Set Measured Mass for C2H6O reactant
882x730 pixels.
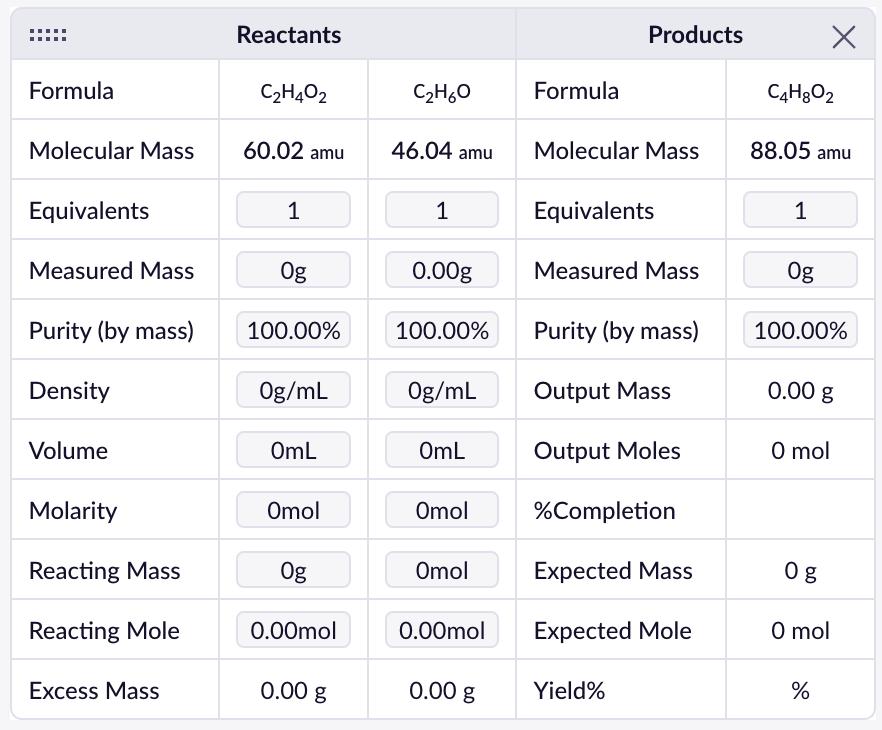[x=442, y=271]
